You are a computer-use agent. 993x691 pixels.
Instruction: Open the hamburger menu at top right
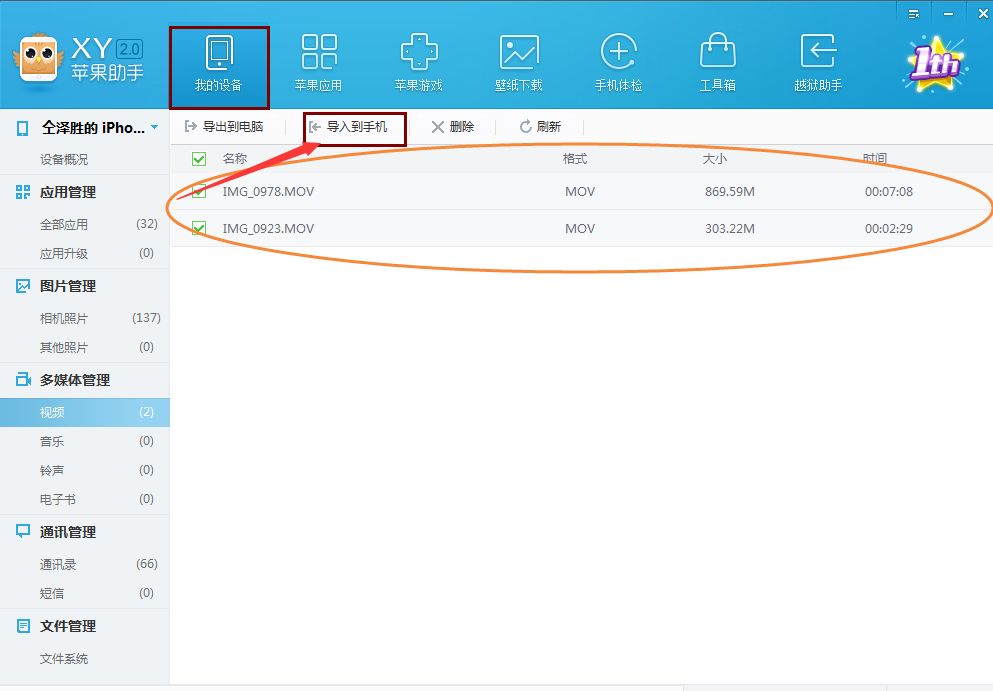[x=913, y=13]
